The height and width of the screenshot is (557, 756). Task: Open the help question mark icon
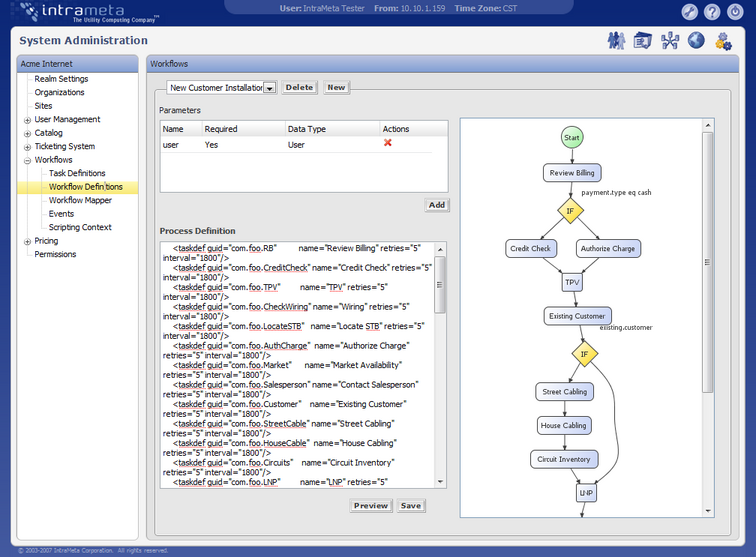click(x=712, y=12)
